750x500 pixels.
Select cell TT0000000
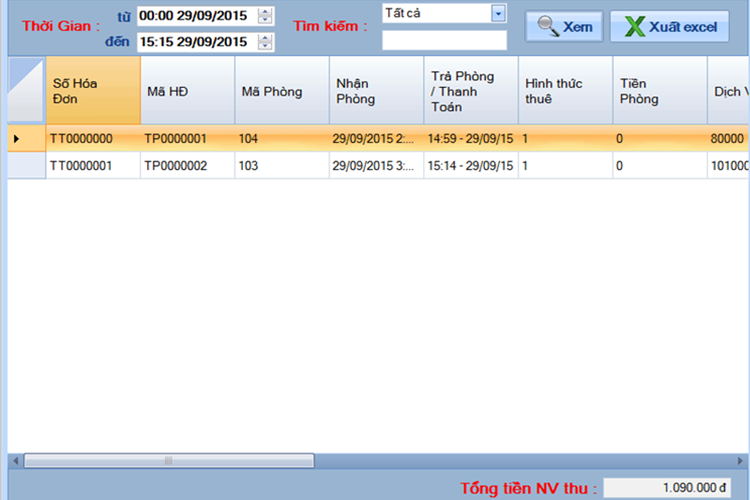[93, 139]
